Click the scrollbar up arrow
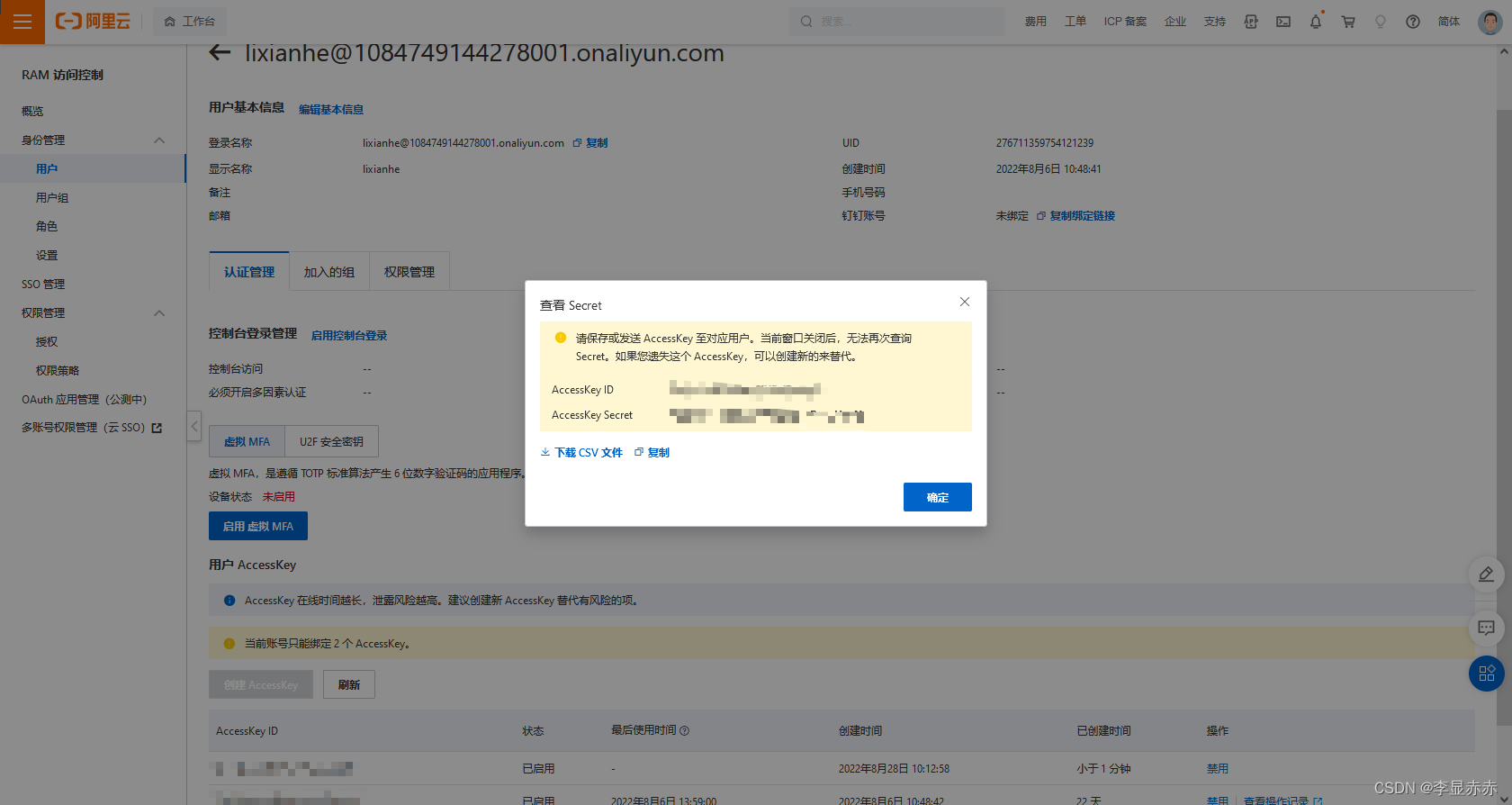The height and width of the screenshot is (805, 1512). coord(1504,52)
